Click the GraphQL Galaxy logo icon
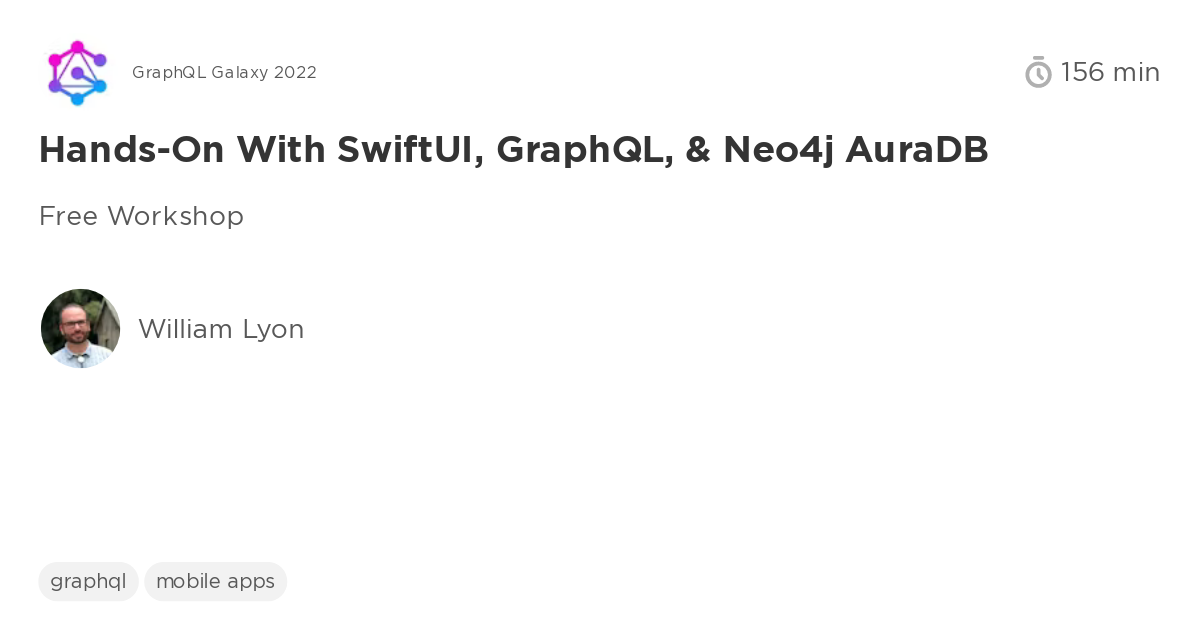The width and height of the screenshot is (1200, 628). [x=78, y=72]
